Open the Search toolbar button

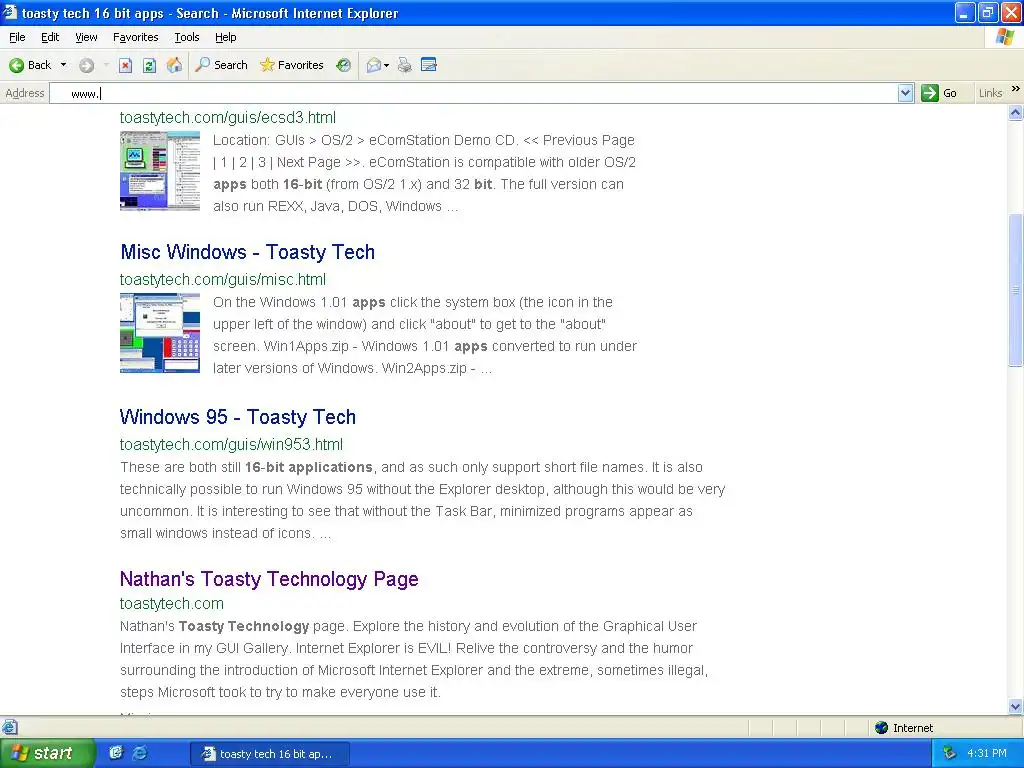pos(222,65)
